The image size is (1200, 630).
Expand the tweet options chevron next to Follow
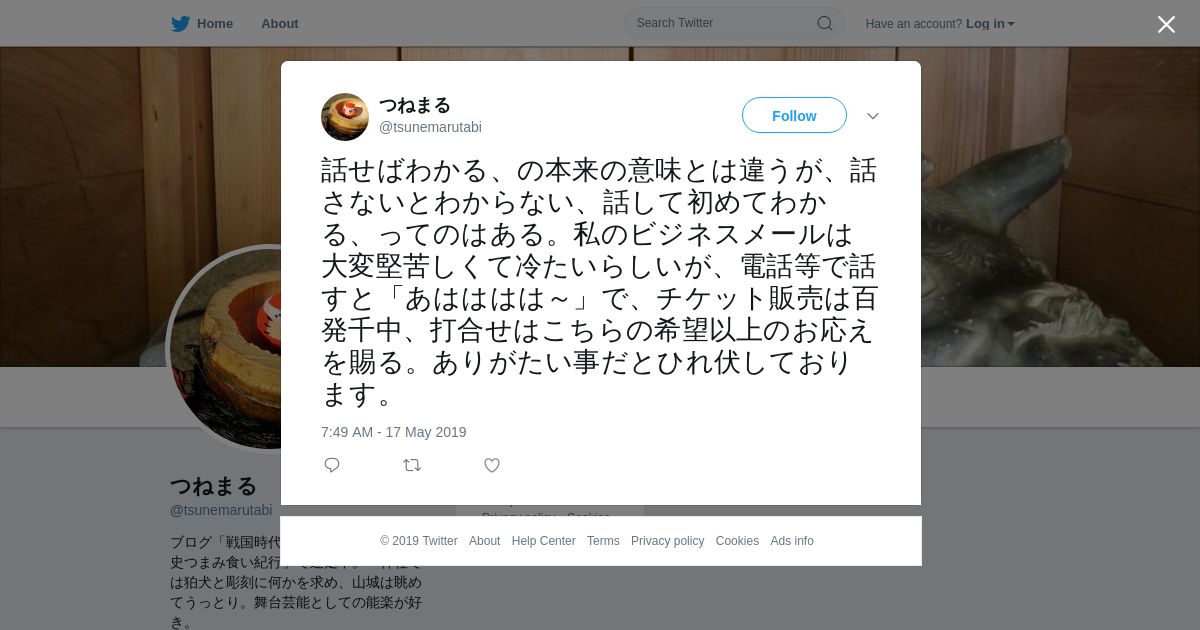tap(873, 116)
